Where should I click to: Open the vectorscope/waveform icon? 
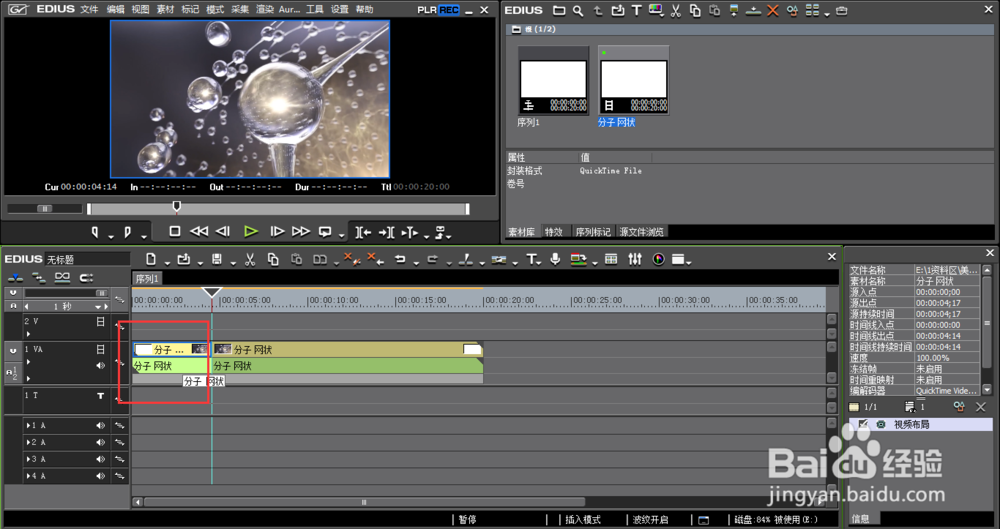pyautogui.click(x=659, y=259)
